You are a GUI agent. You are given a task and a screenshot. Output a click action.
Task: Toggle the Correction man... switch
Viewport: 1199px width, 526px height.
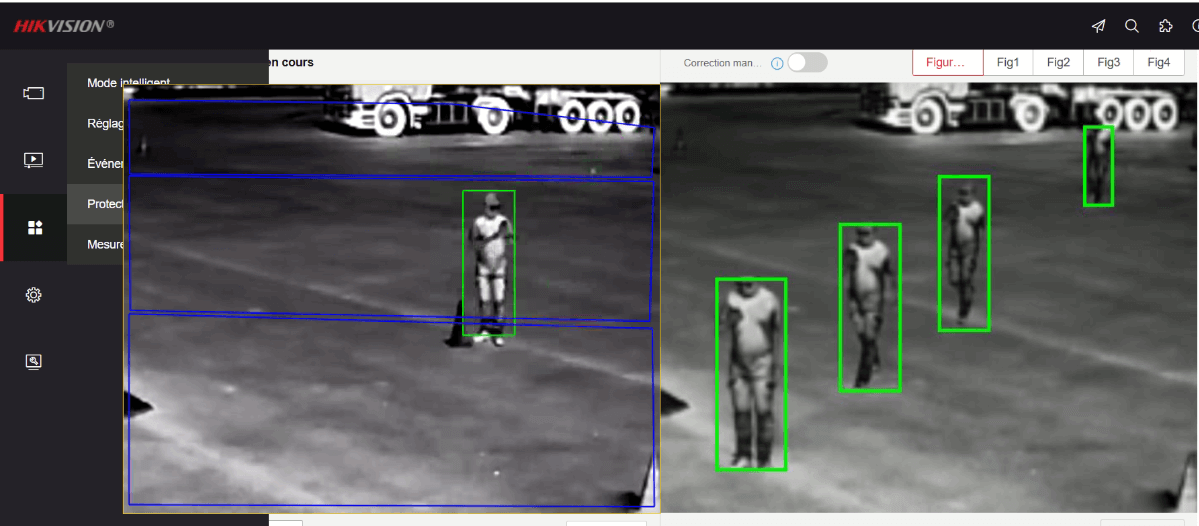pos(807,62)
